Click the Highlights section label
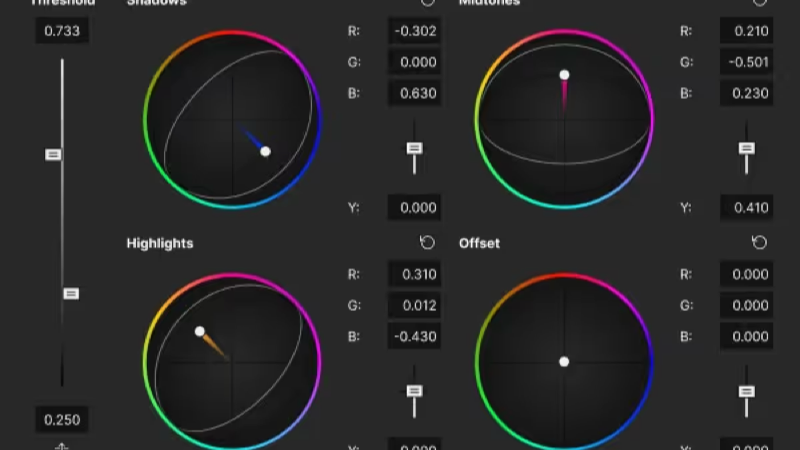 (160, 243)
